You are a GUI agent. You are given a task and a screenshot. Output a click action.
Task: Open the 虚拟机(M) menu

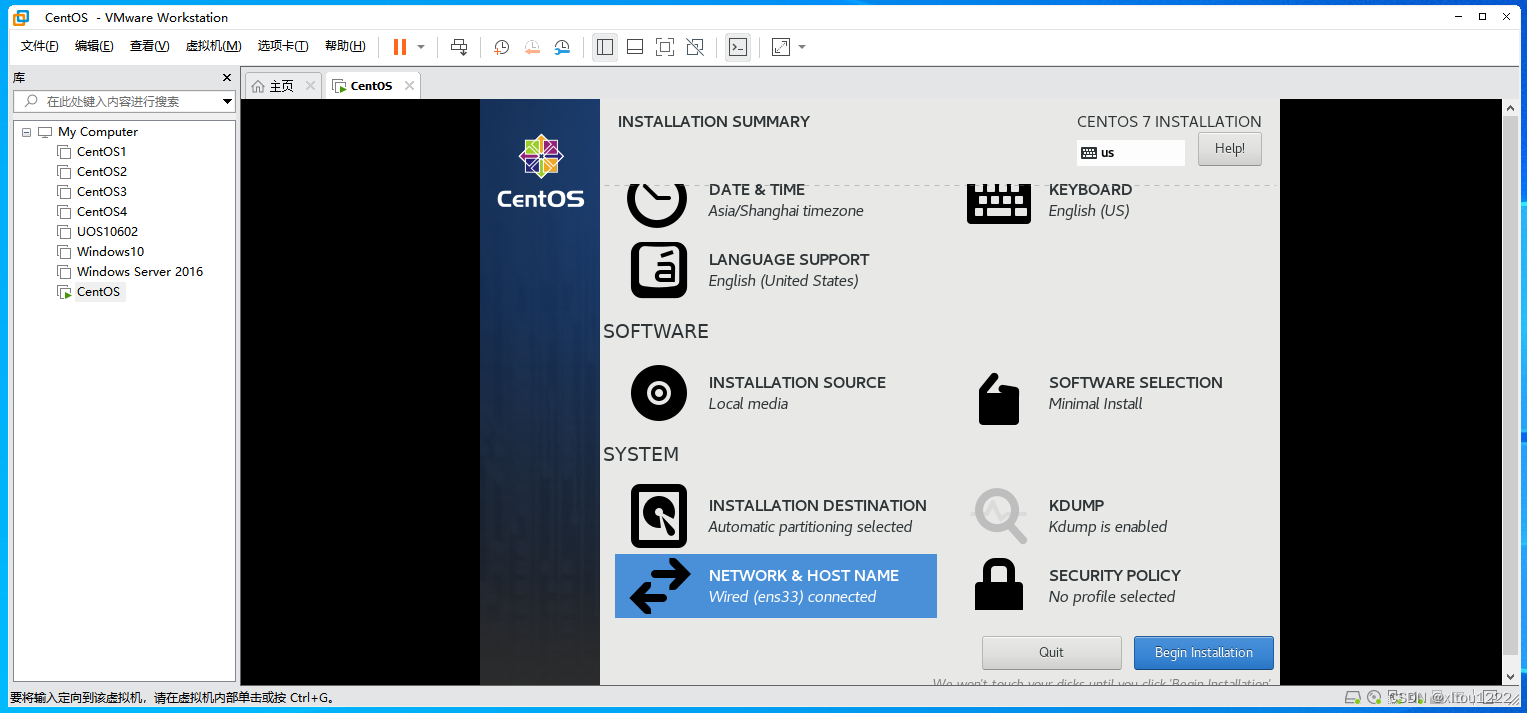tap(214, 46)
